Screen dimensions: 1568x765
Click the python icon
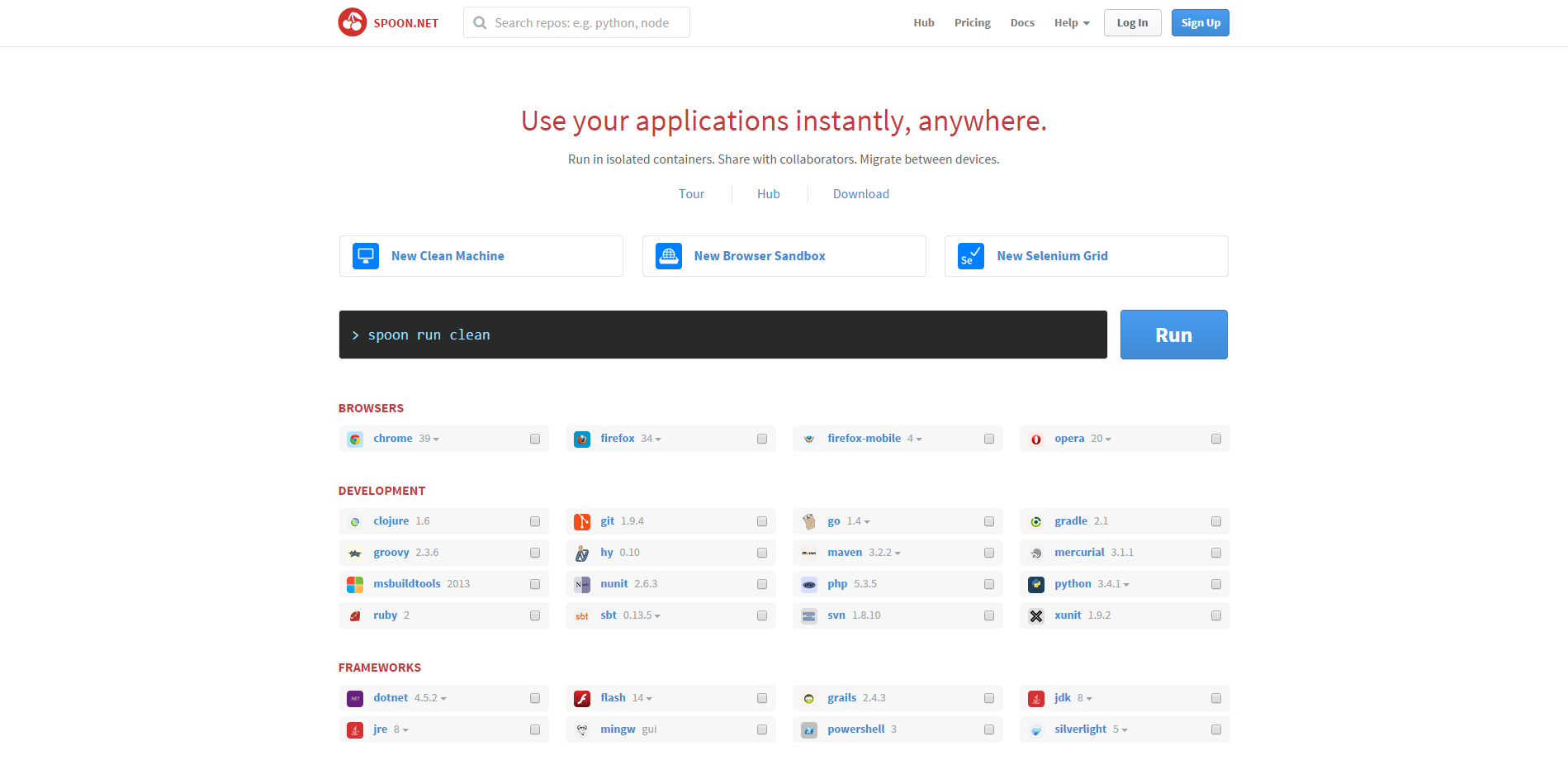click(1036, 585)
